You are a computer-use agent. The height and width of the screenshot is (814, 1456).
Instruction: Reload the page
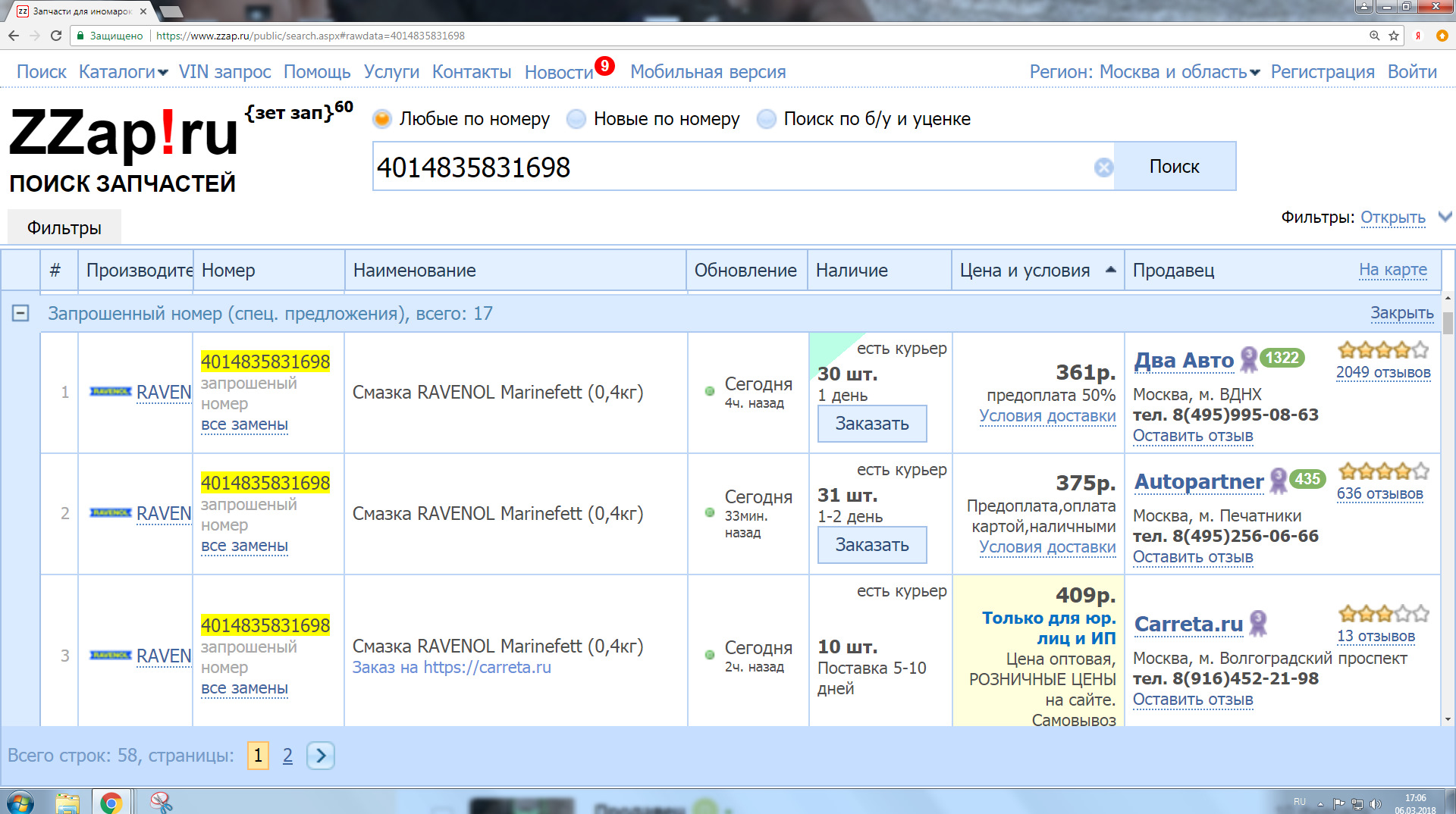click(56, 36)
